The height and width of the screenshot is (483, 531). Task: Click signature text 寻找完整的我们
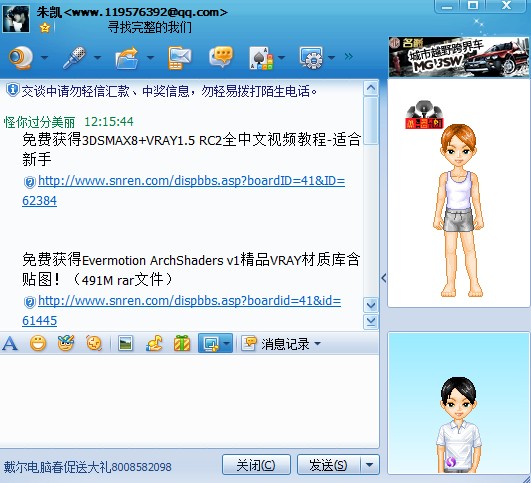point(150,27)
